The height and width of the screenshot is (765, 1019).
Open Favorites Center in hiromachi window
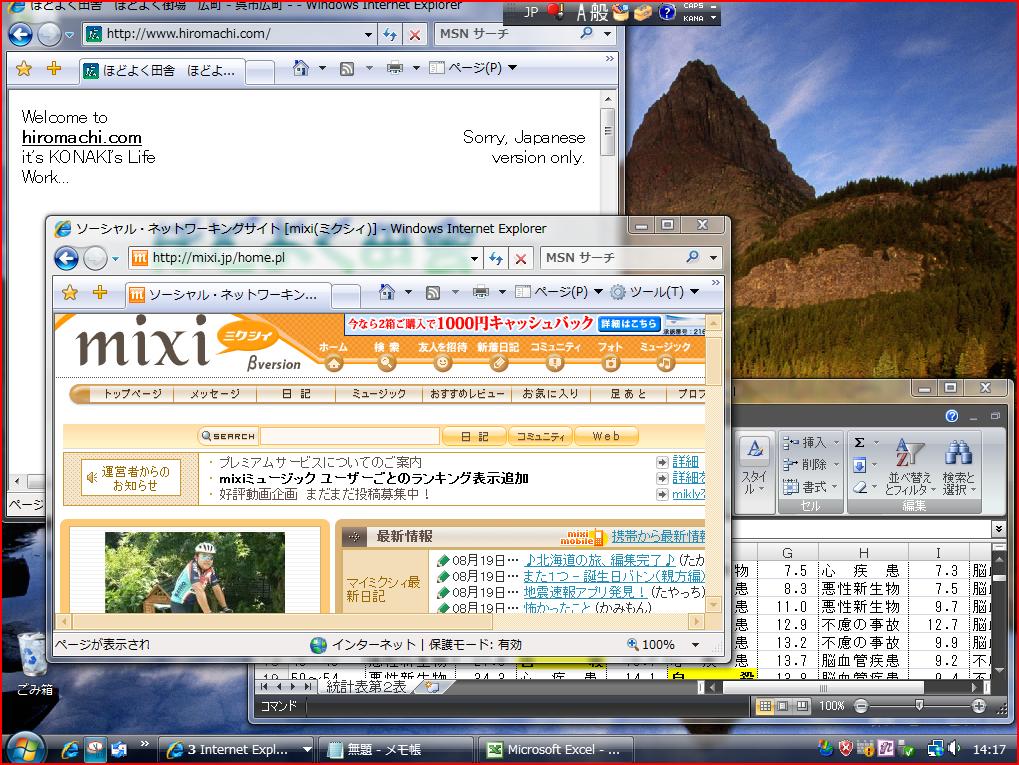[x=24, y=68]
